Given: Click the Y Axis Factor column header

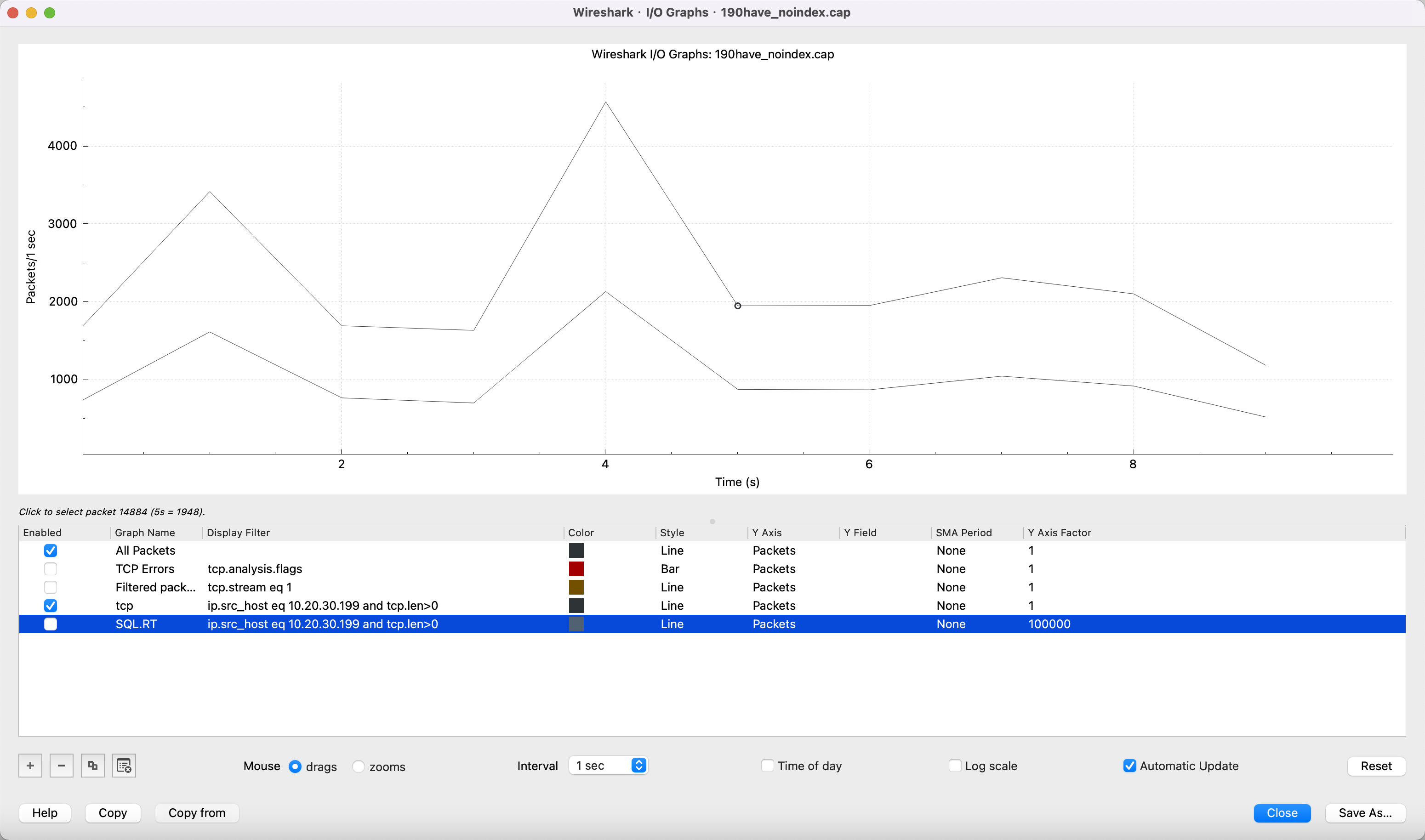Looking at the screenshot, I should (x=1059, y=533).
